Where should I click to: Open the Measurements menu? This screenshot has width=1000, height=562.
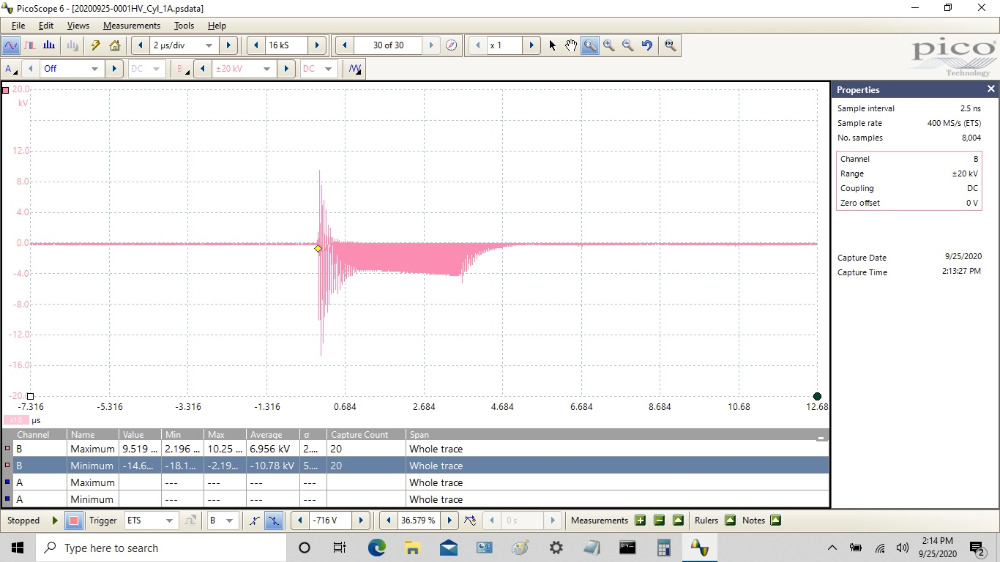click(x=131, y=25)
